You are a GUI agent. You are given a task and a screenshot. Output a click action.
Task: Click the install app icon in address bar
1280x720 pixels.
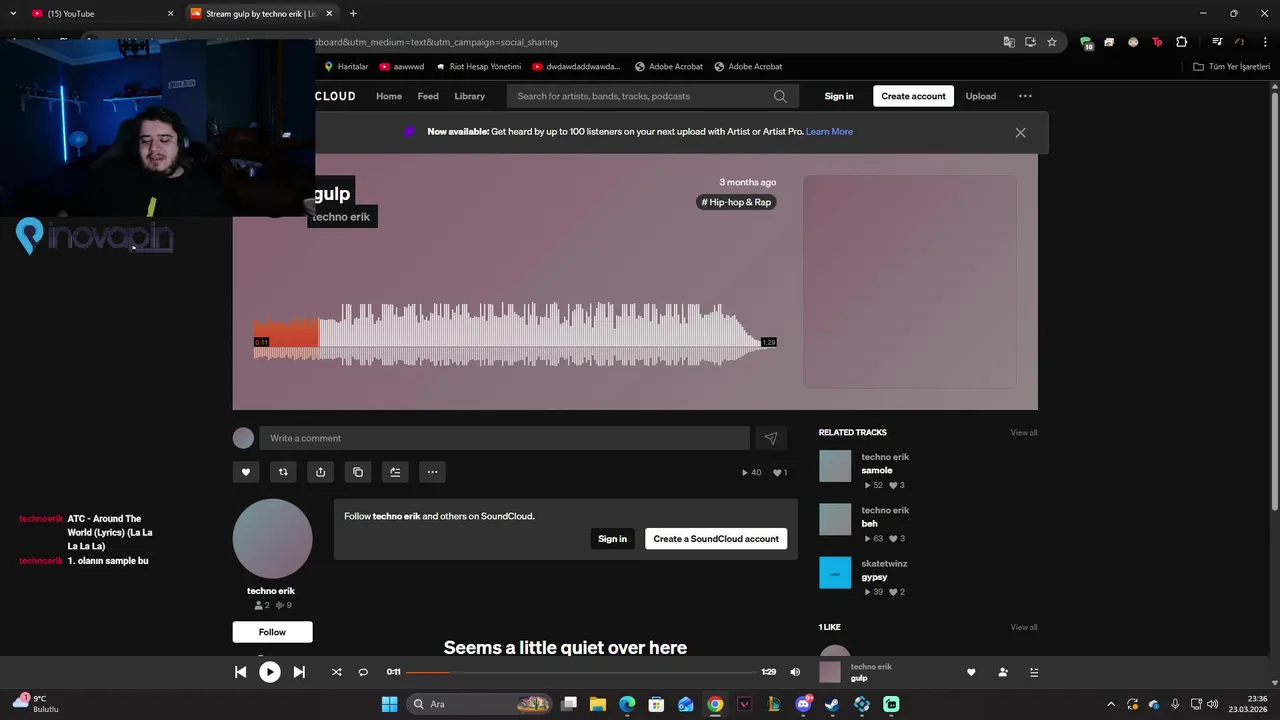[x=1030, y=42]
